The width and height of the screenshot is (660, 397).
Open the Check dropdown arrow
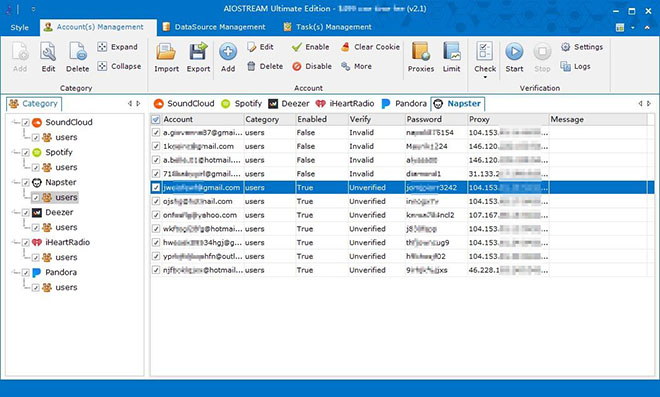point(485,77)
